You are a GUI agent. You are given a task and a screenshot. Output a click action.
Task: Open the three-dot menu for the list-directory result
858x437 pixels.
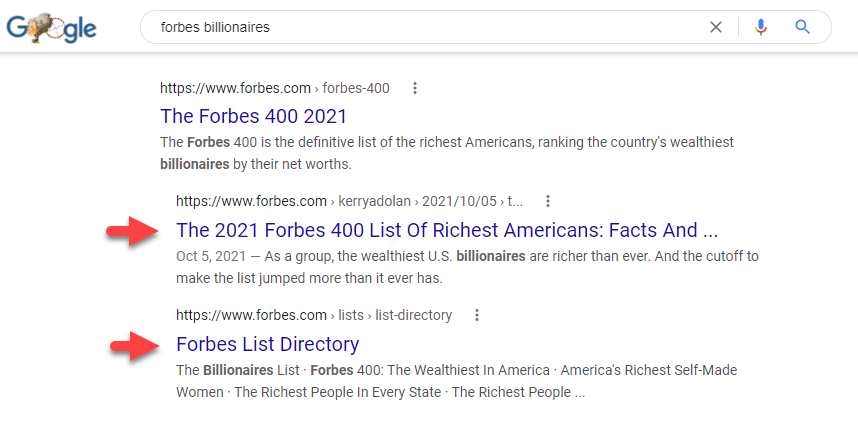tap(477, 315)
